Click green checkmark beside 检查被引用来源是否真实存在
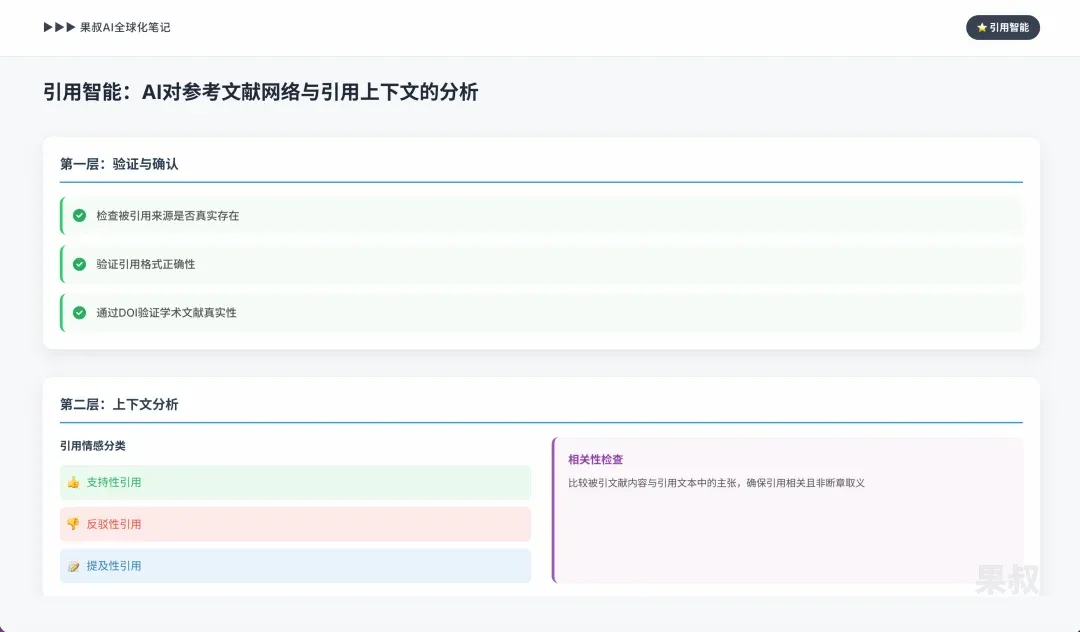The image size is (1080, 632). pyautogui.click(x=80, y=215)
